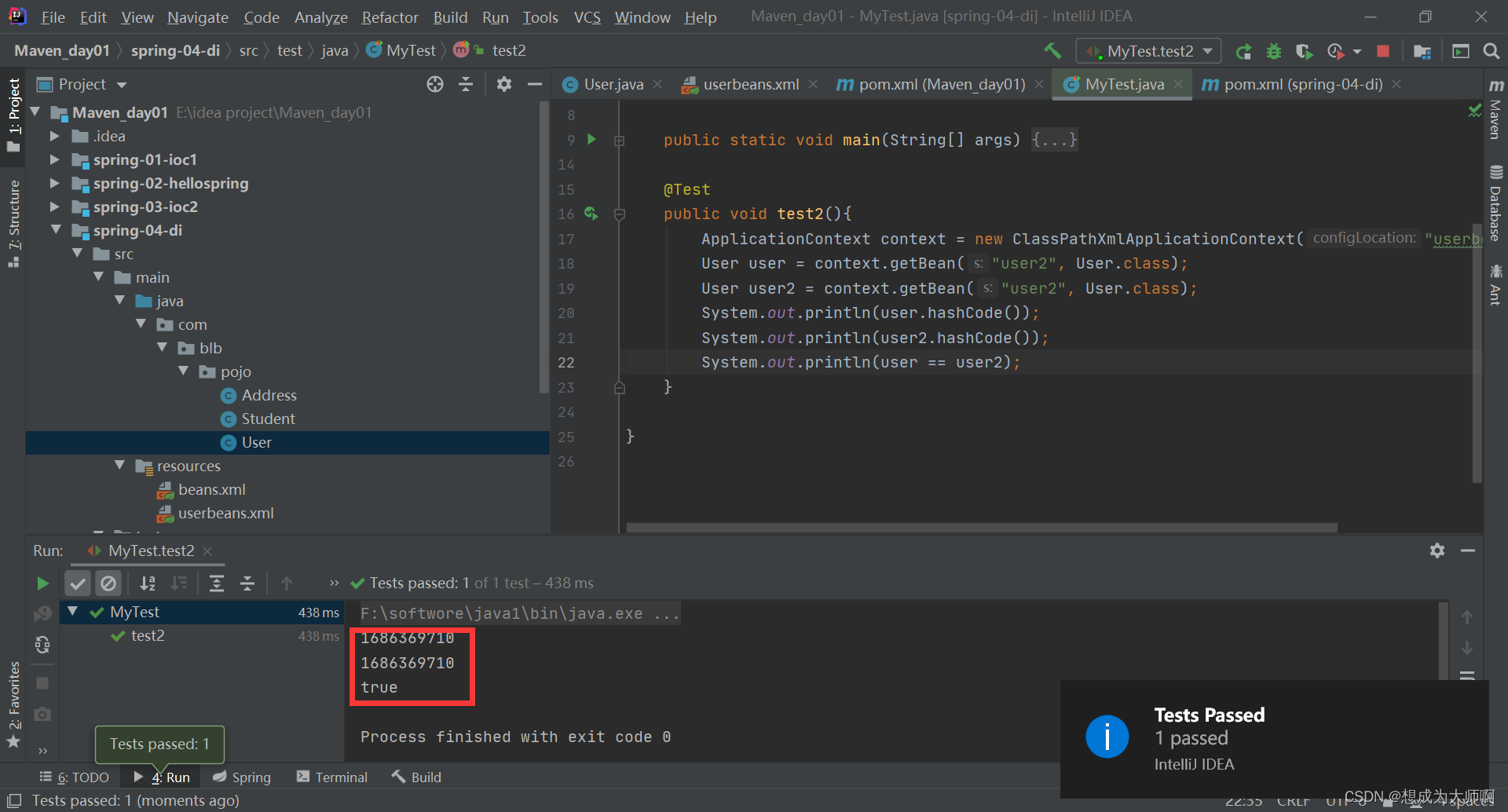Click the locate/select opened file target icon
1508x812 pixels.
[435, 84]
